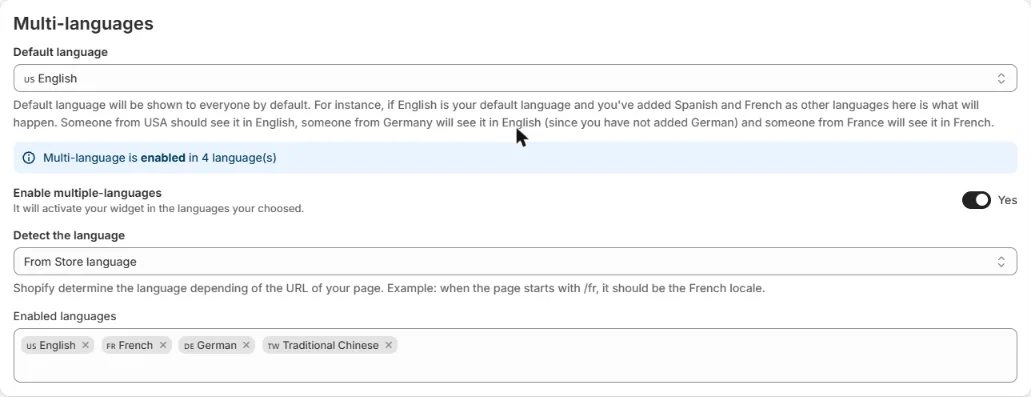1031x397 pixels.
Task: Click the Yes label beside the switch
Action: coord(1007,200)
